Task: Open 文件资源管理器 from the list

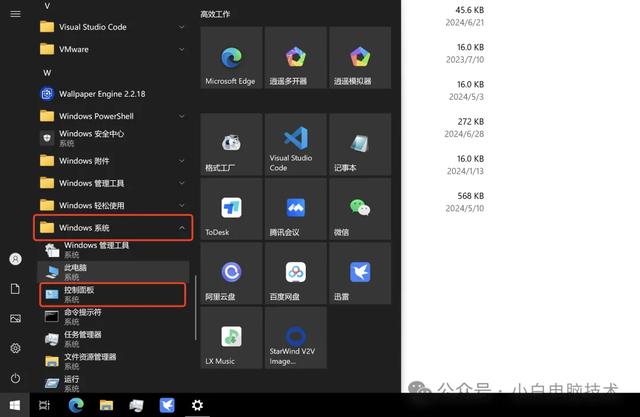Action: (113, 361)
